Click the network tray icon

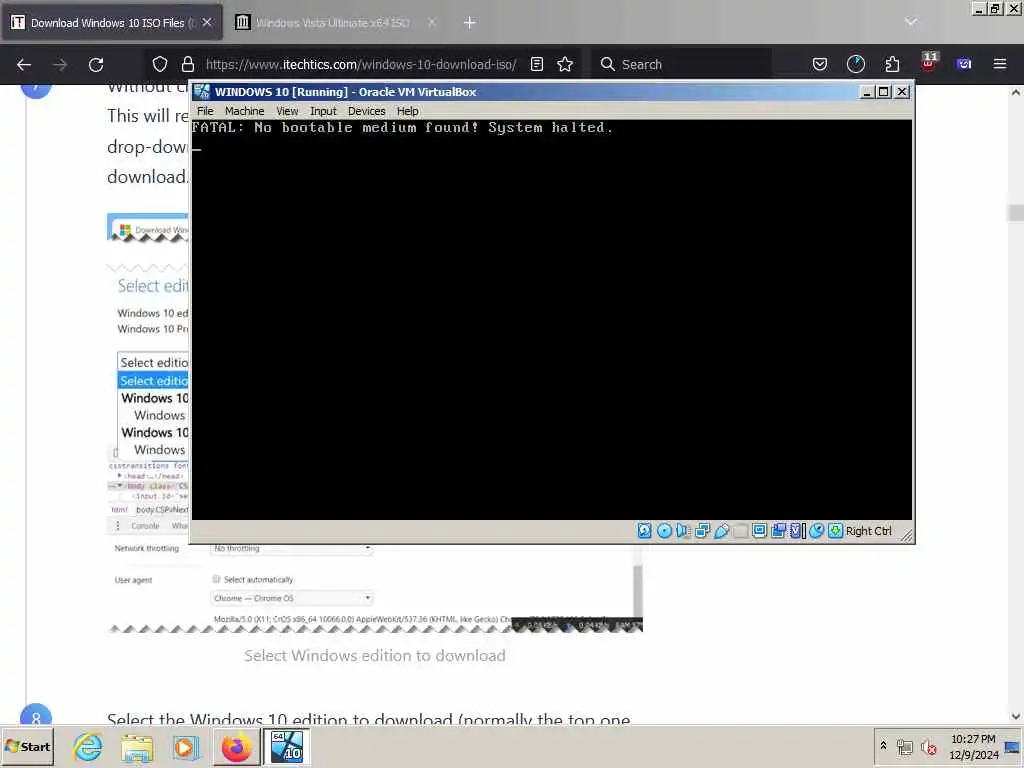click(x=905, y=746)
